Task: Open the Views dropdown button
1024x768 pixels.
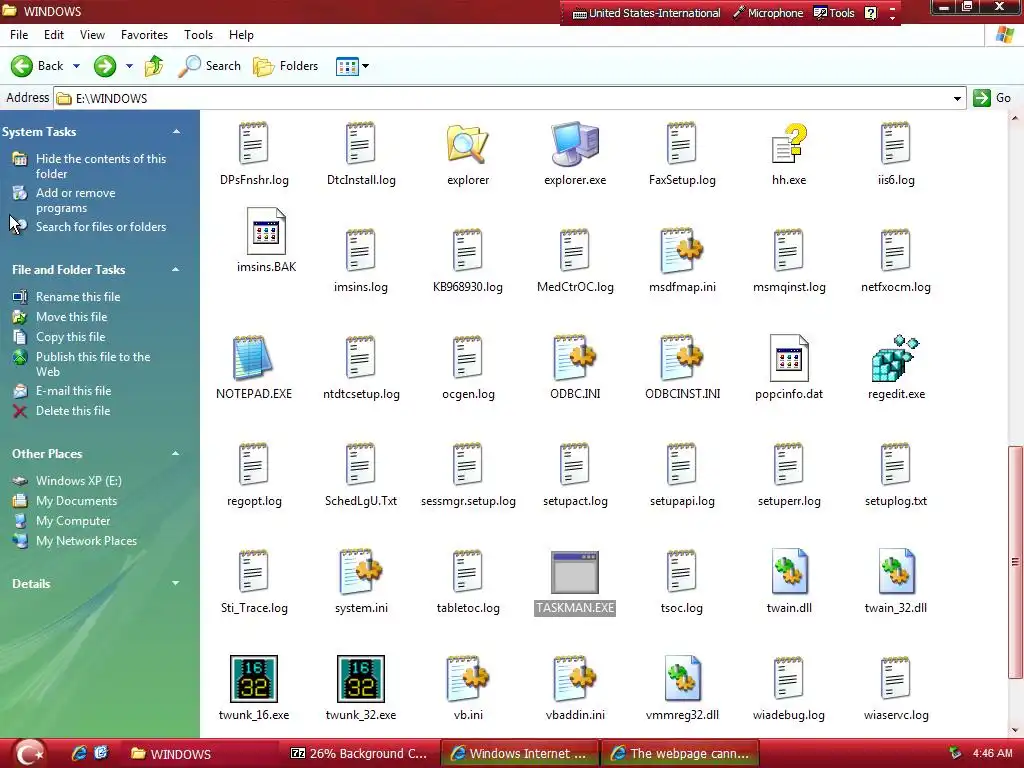Action: click(352, 66)
